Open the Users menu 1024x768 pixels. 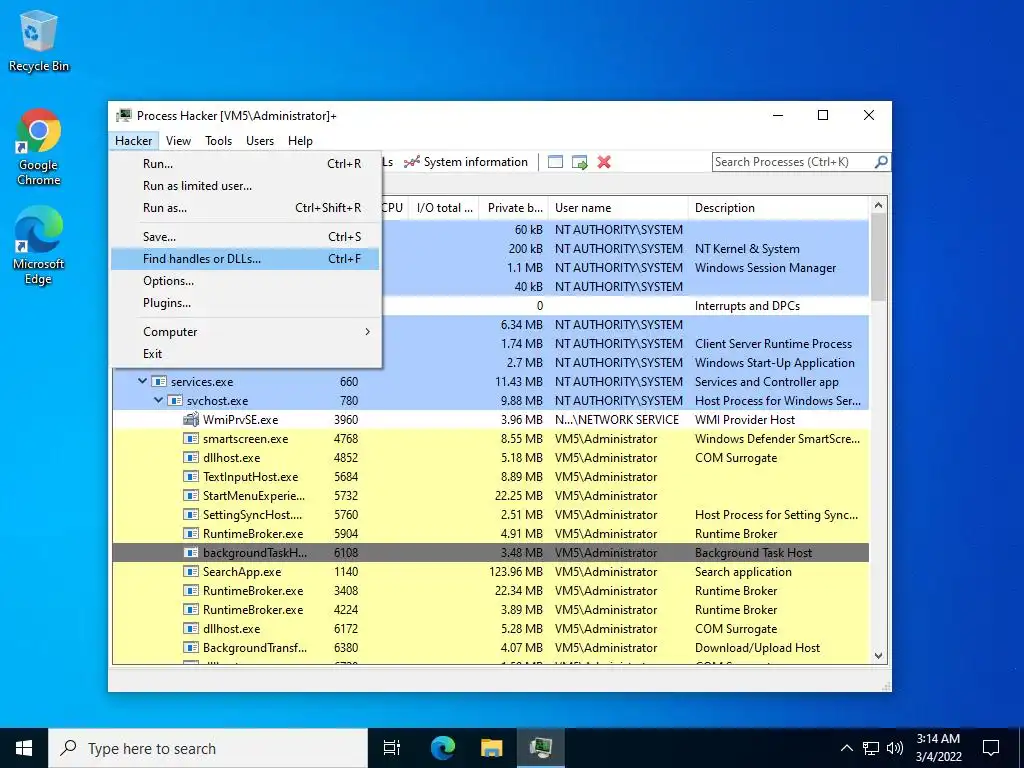pos(260,140)
